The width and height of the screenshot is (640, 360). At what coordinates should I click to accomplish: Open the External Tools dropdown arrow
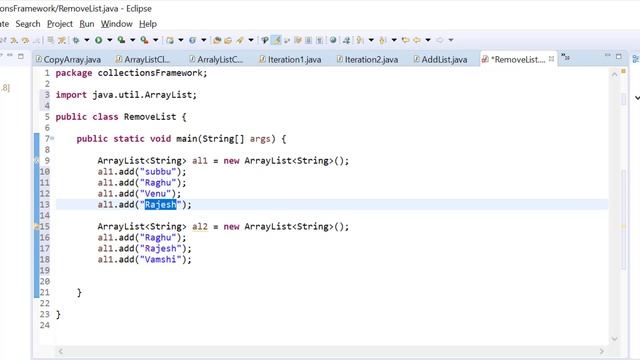(x=156, y=40)
